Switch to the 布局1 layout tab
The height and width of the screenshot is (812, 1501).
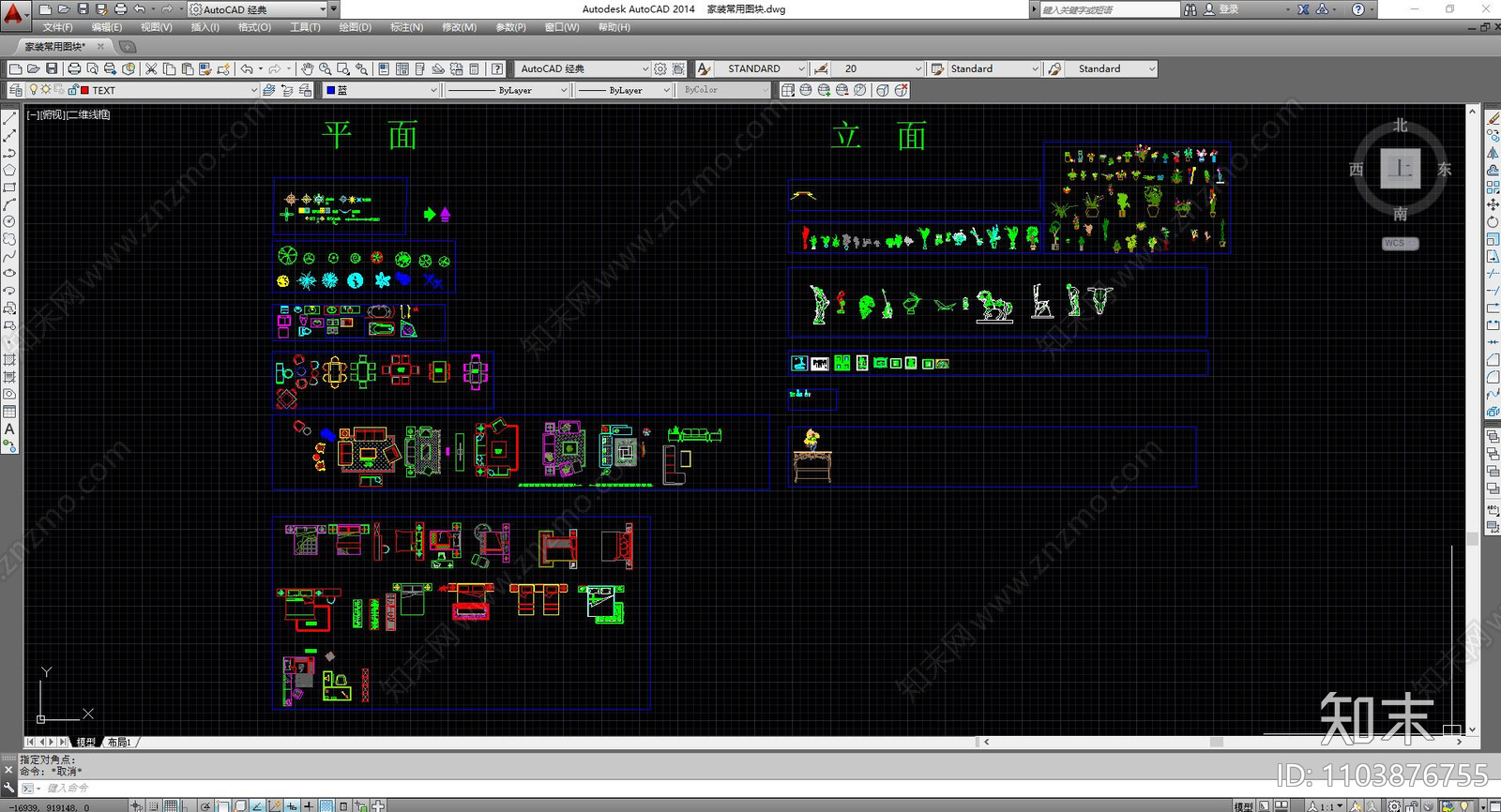click(119, 742)
